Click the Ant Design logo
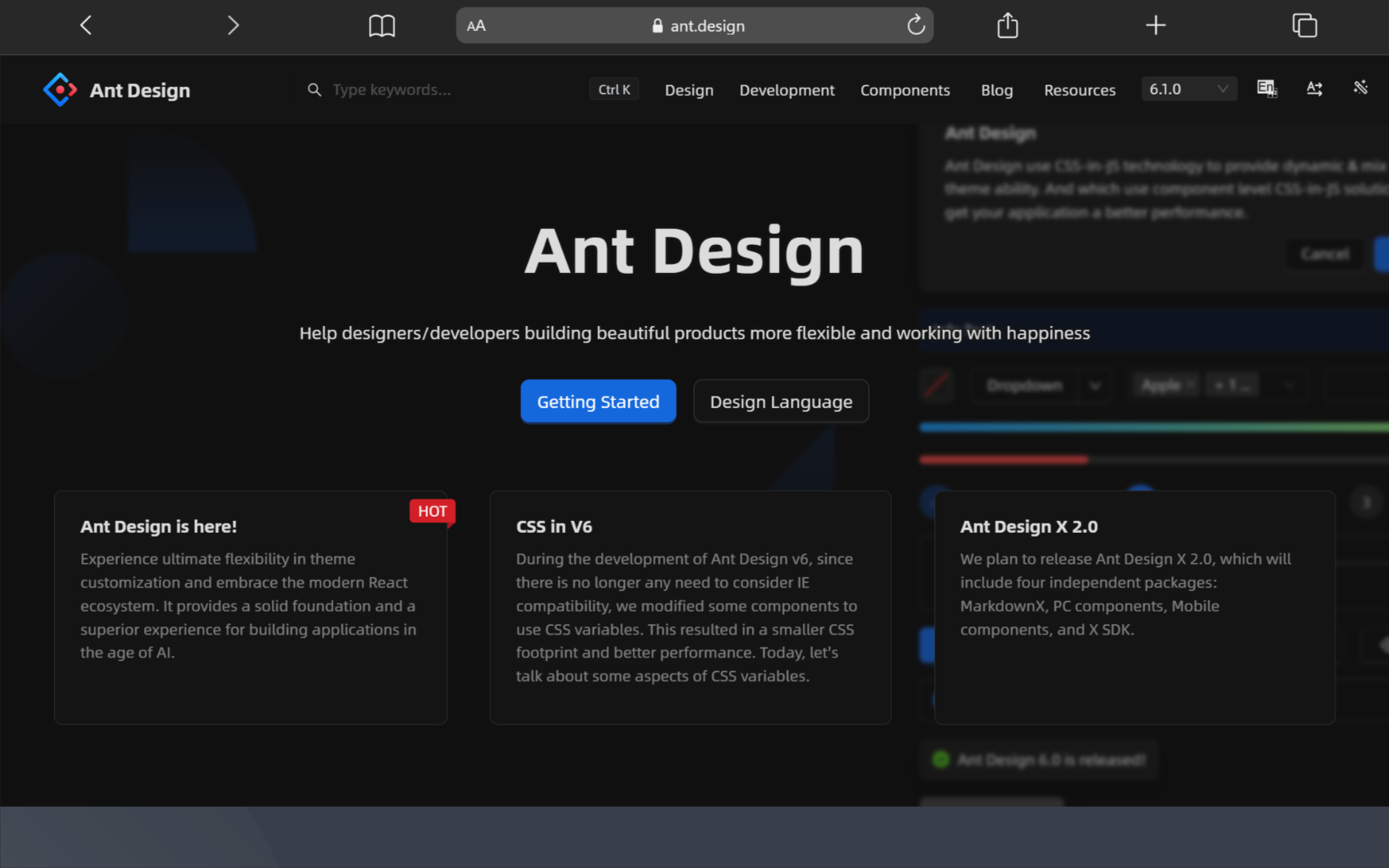The image size is (1389, 868). [x=60, y=89]
